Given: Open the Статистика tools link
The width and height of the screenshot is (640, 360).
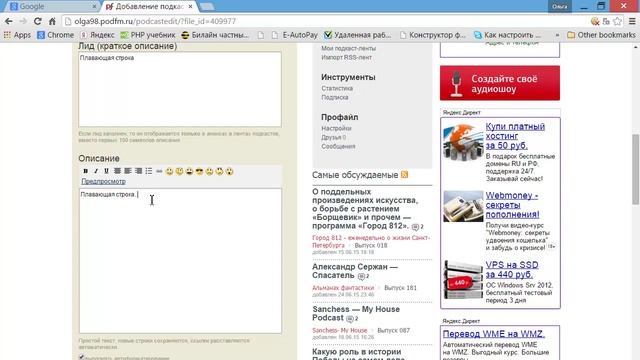Looking at the screenshot, I should click(337, 88).
